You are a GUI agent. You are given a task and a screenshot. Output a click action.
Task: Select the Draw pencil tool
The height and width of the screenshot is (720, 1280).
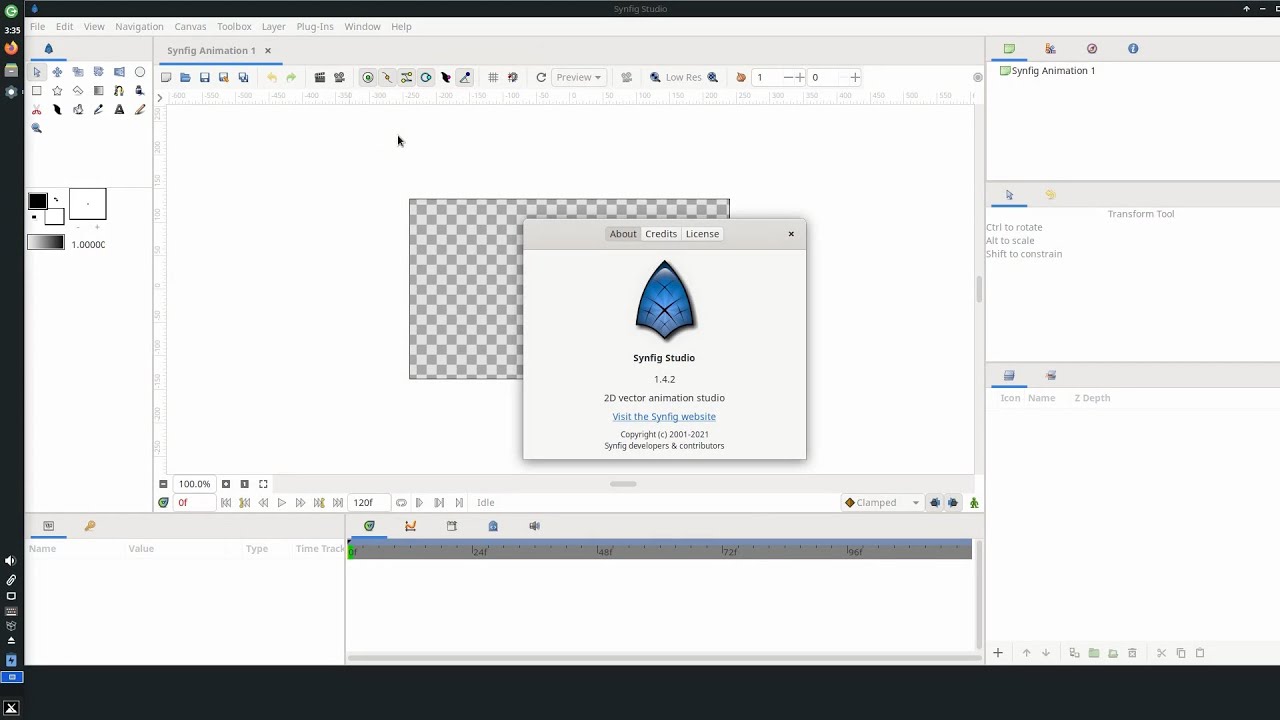pos(140,110)
